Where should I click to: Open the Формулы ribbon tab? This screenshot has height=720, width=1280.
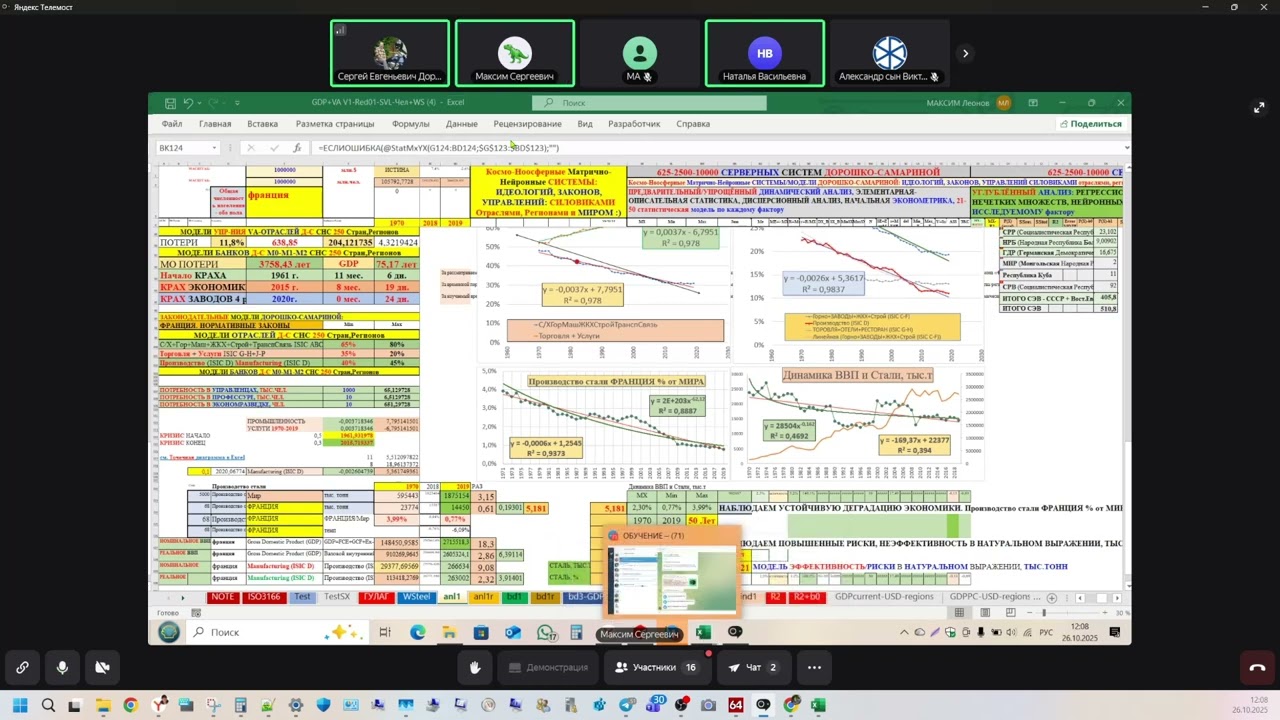coord(411,124)
